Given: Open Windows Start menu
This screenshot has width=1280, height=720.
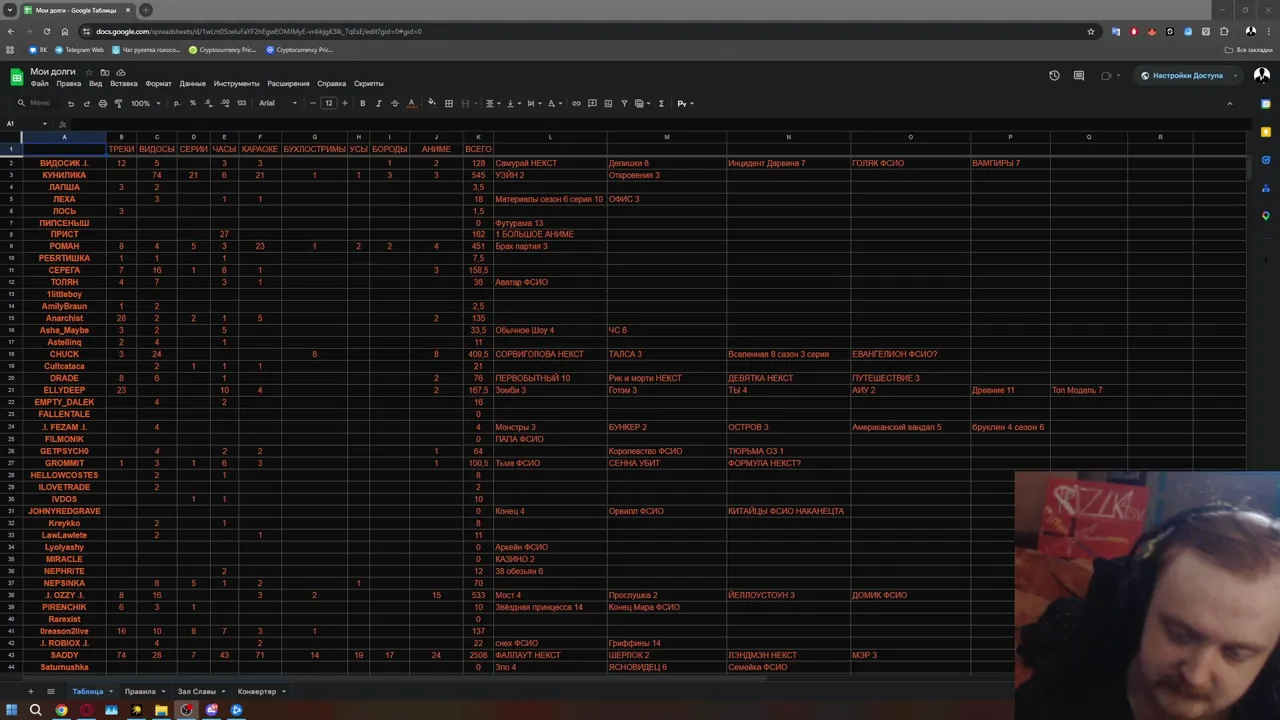Looking at the screenshot, I should tap(11, 710).
